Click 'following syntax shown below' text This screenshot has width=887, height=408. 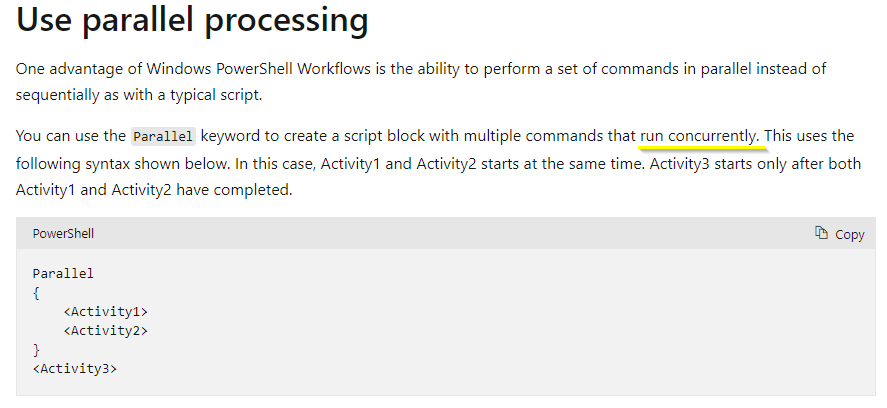click(x=123, y=164)
